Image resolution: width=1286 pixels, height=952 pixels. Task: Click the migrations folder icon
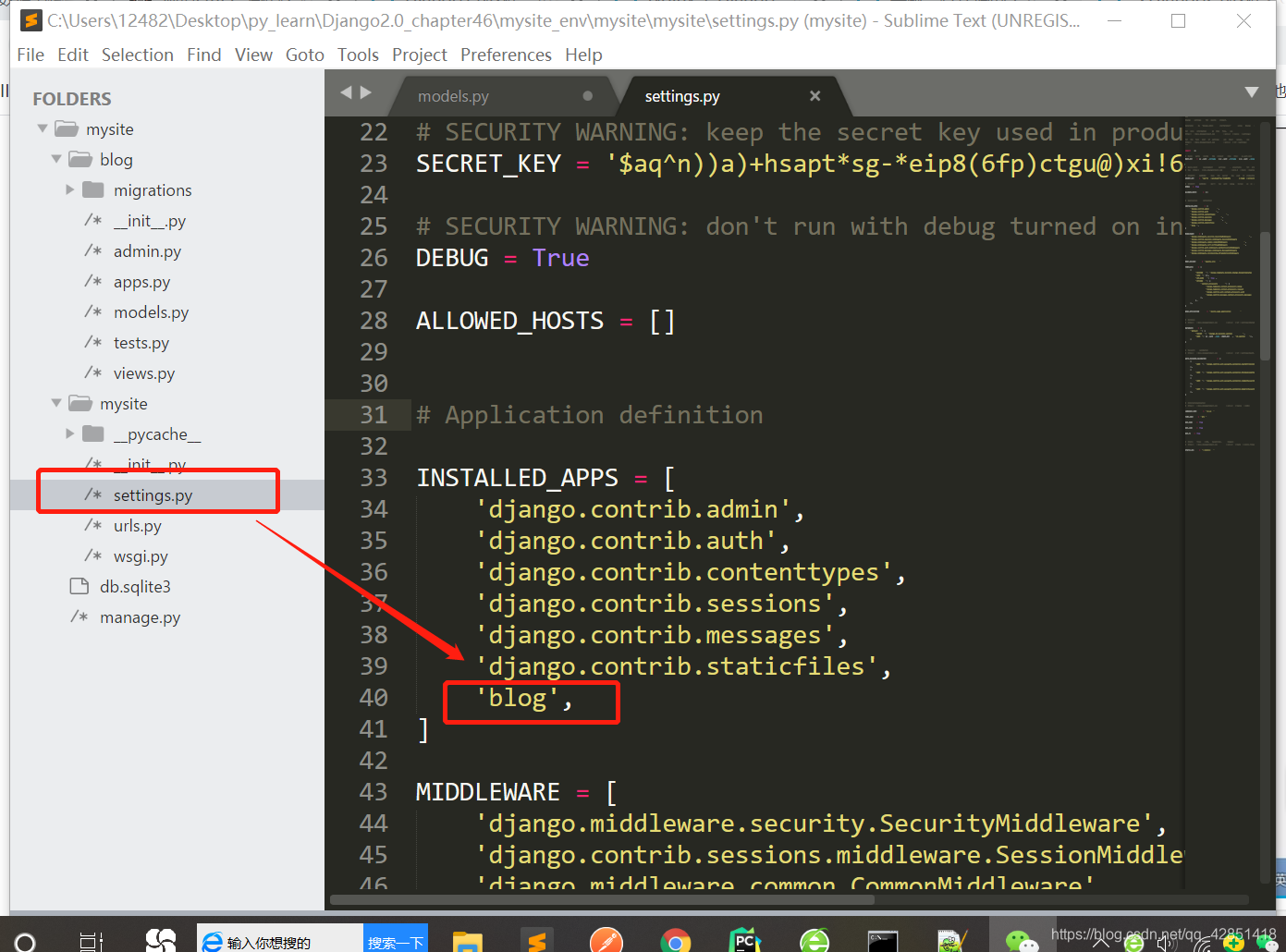click(x=93, y=189)
